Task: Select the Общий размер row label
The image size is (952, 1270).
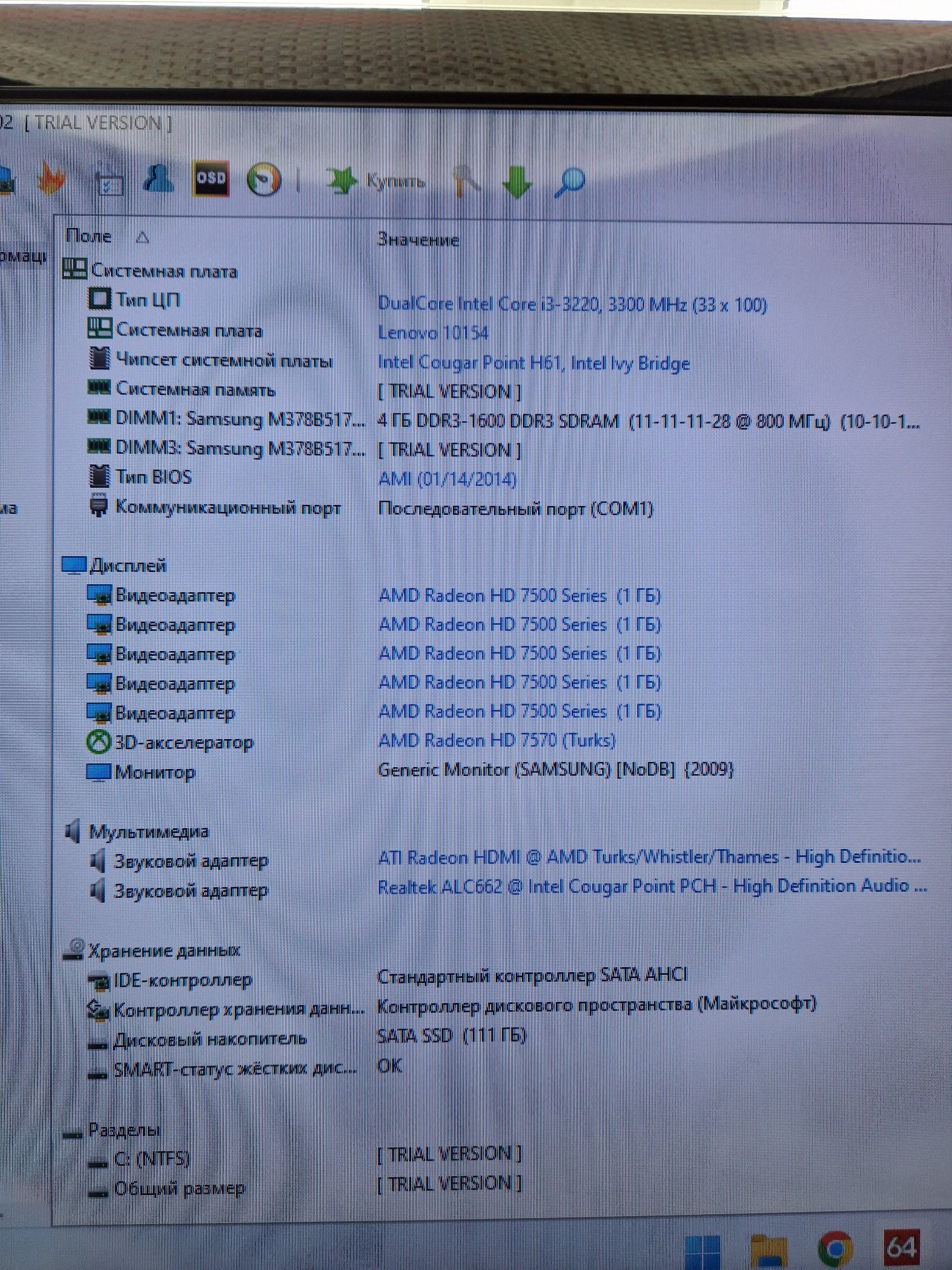Action: (x=179, y=1188)
